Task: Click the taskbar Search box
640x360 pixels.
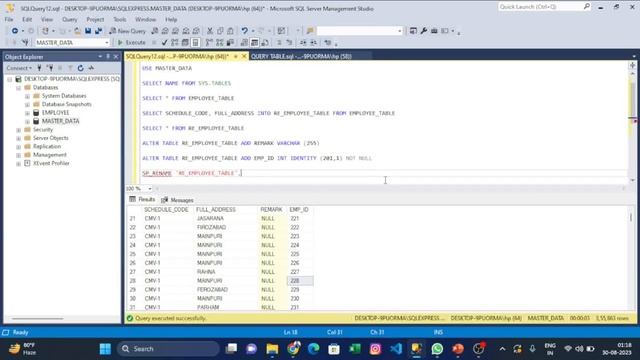Action: pyautogui.click(x=168, y=349)
